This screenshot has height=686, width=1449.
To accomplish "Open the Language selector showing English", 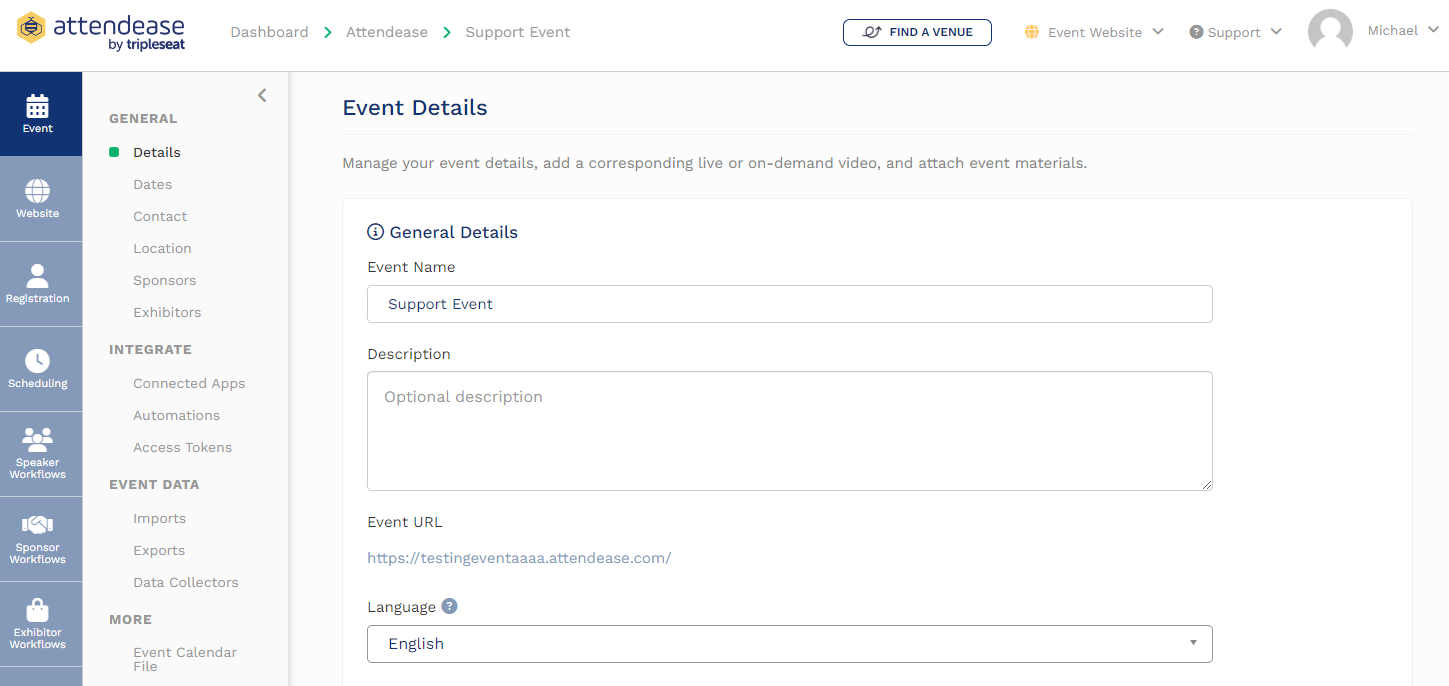I will (x=789, y=643).
